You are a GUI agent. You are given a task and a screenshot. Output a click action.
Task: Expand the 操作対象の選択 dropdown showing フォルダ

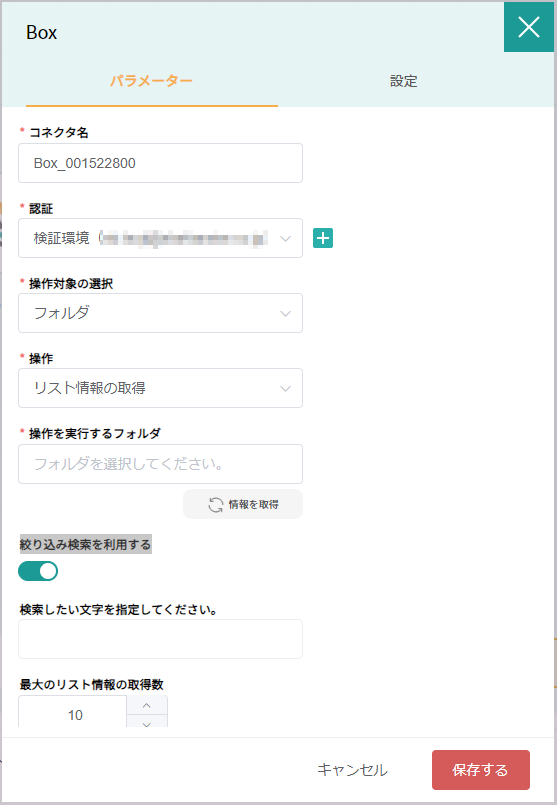tap(160, 313)
